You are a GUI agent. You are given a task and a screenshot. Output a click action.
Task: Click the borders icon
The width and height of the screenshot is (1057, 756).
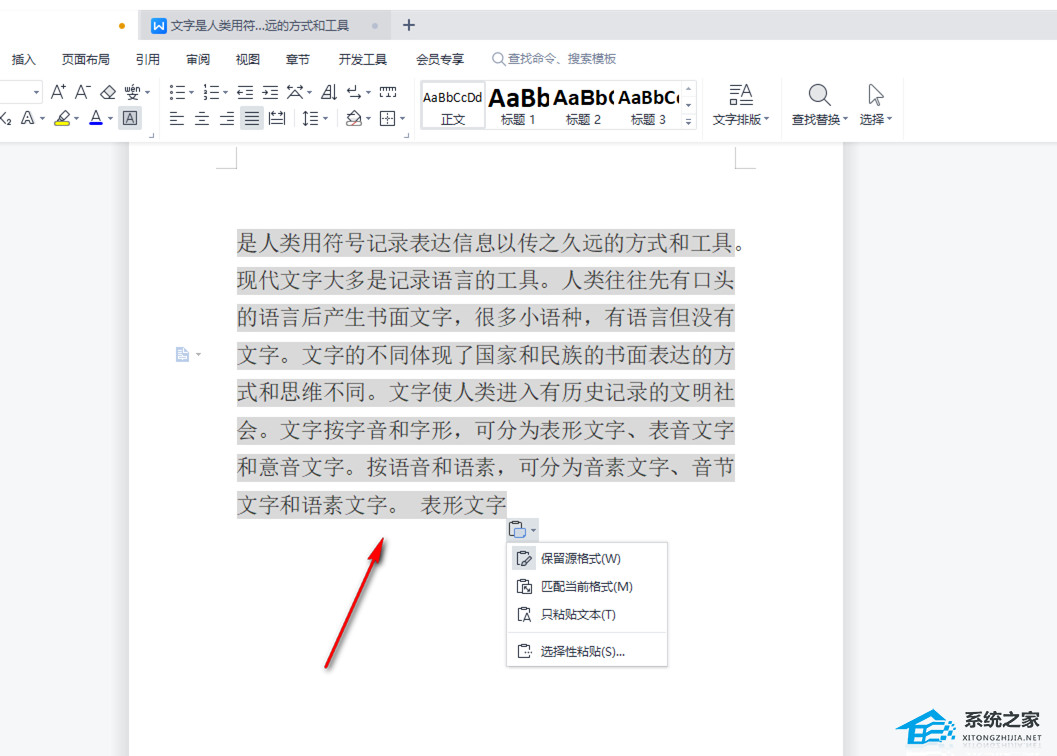[x=388, y=119]
